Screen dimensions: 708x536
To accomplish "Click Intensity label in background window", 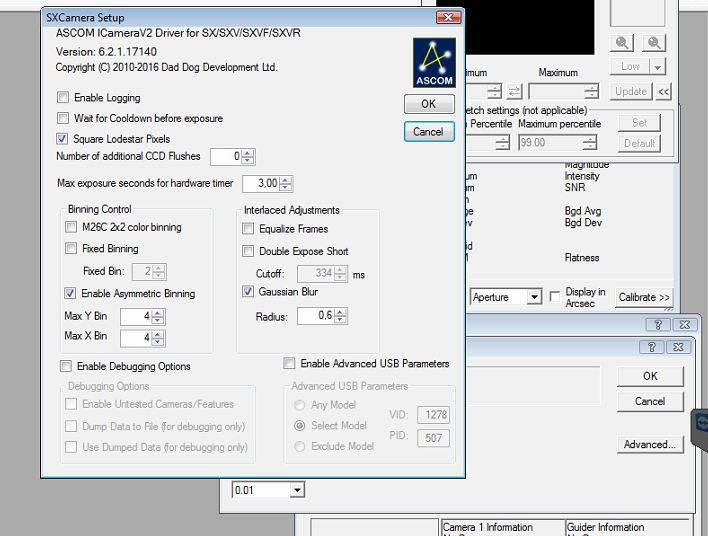I will tap(582, 176).
